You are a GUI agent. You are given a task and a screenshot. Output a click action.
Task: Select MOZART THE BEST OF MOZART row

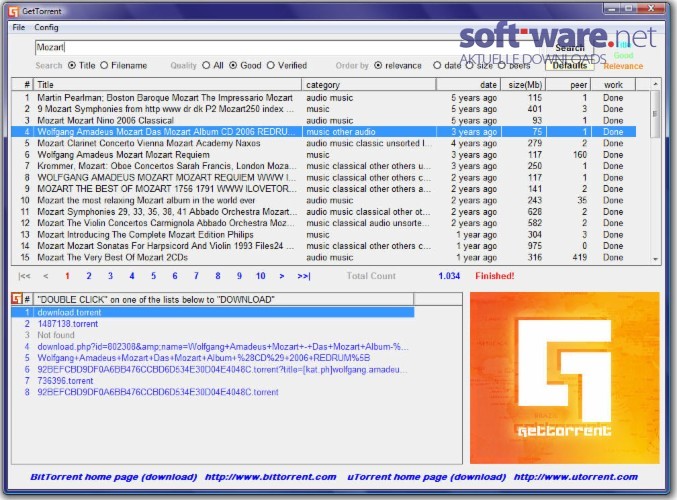(324, 189)
